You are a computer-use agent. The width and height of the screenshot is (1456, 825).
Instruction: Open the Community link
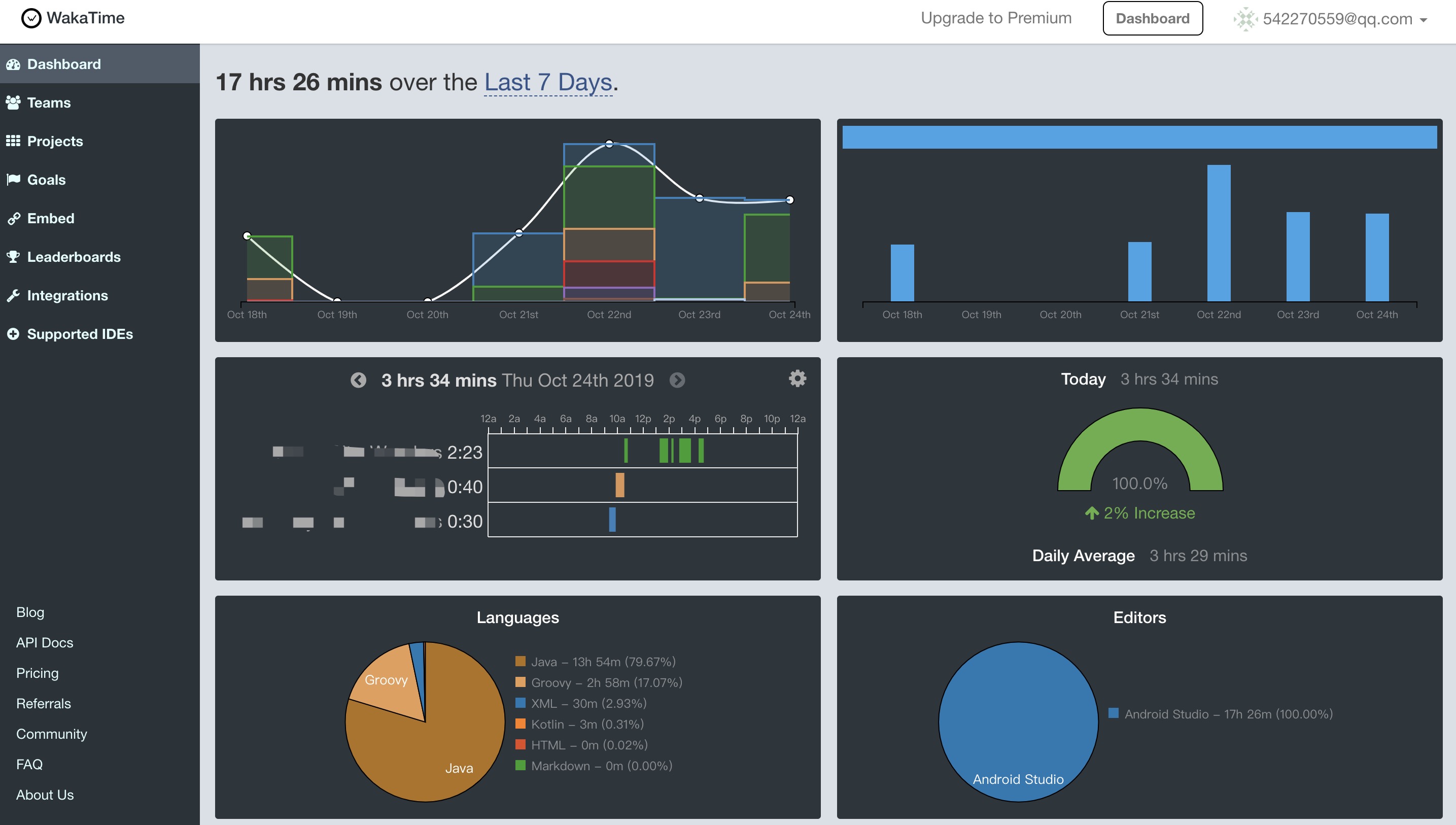click(52, 734)
